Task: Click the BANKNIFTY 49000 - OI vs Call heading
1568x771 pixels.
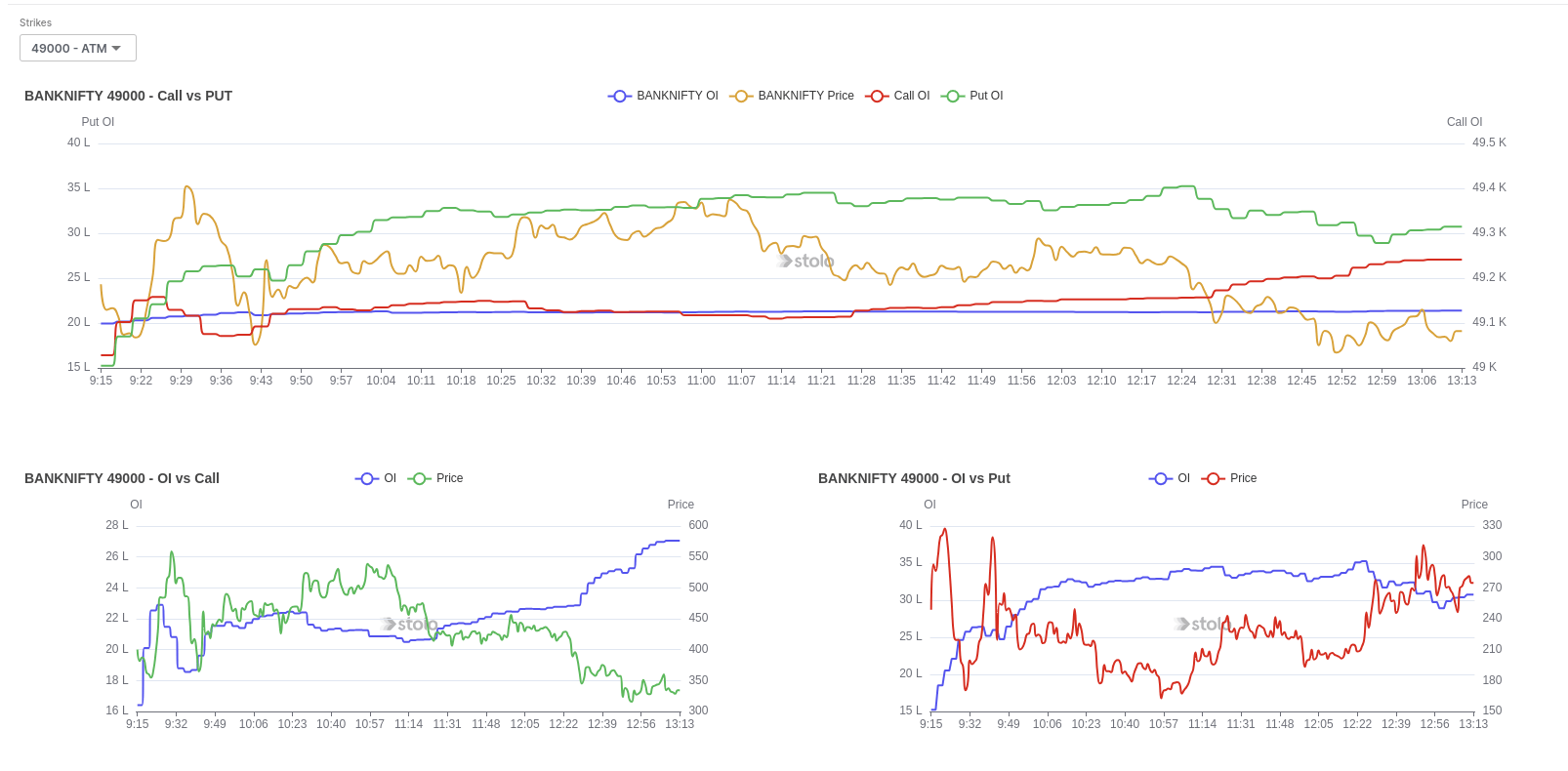Action: [122, 478]
